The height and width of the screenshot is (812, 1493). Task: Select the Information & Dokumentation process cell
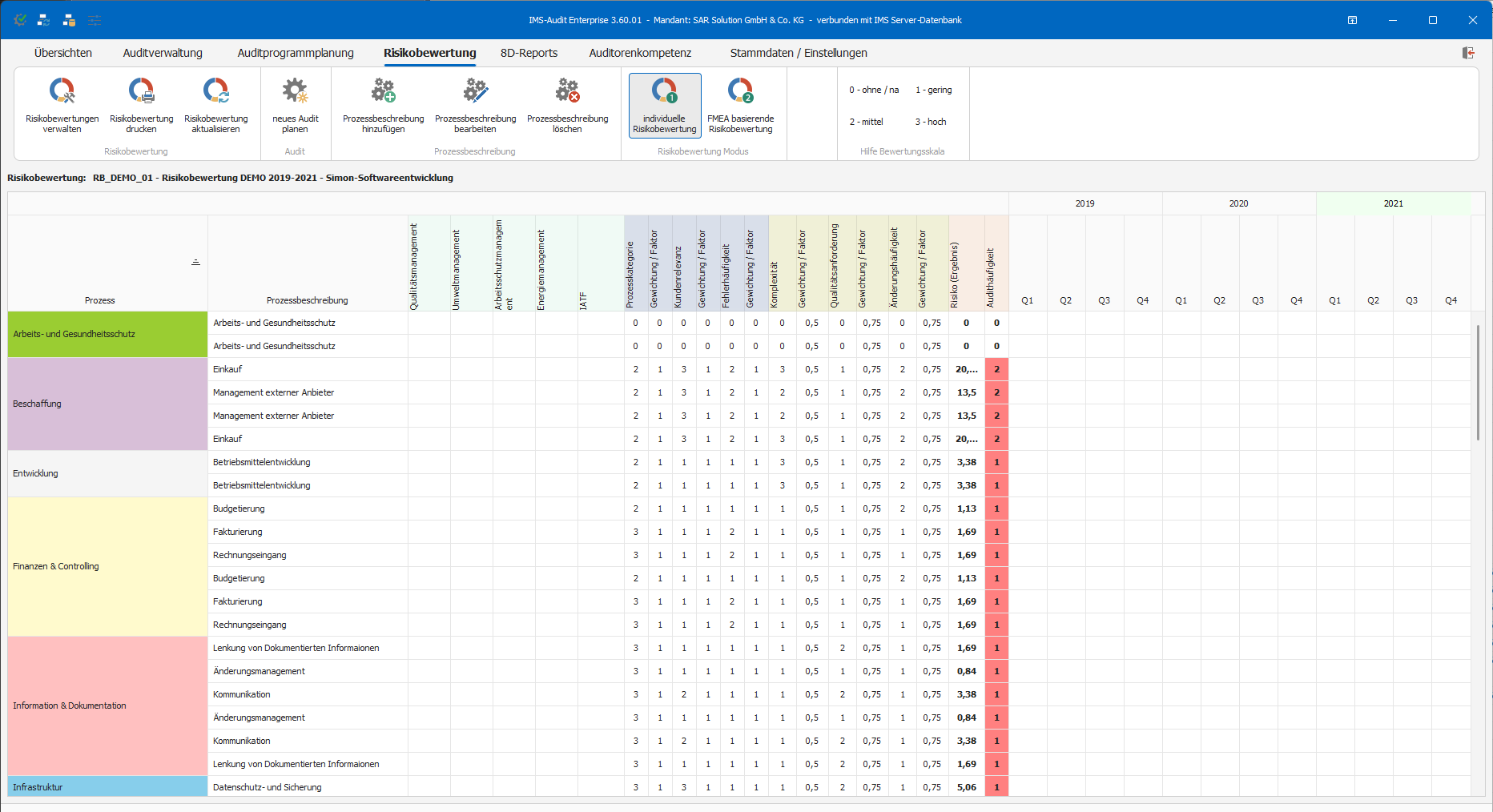107,705
